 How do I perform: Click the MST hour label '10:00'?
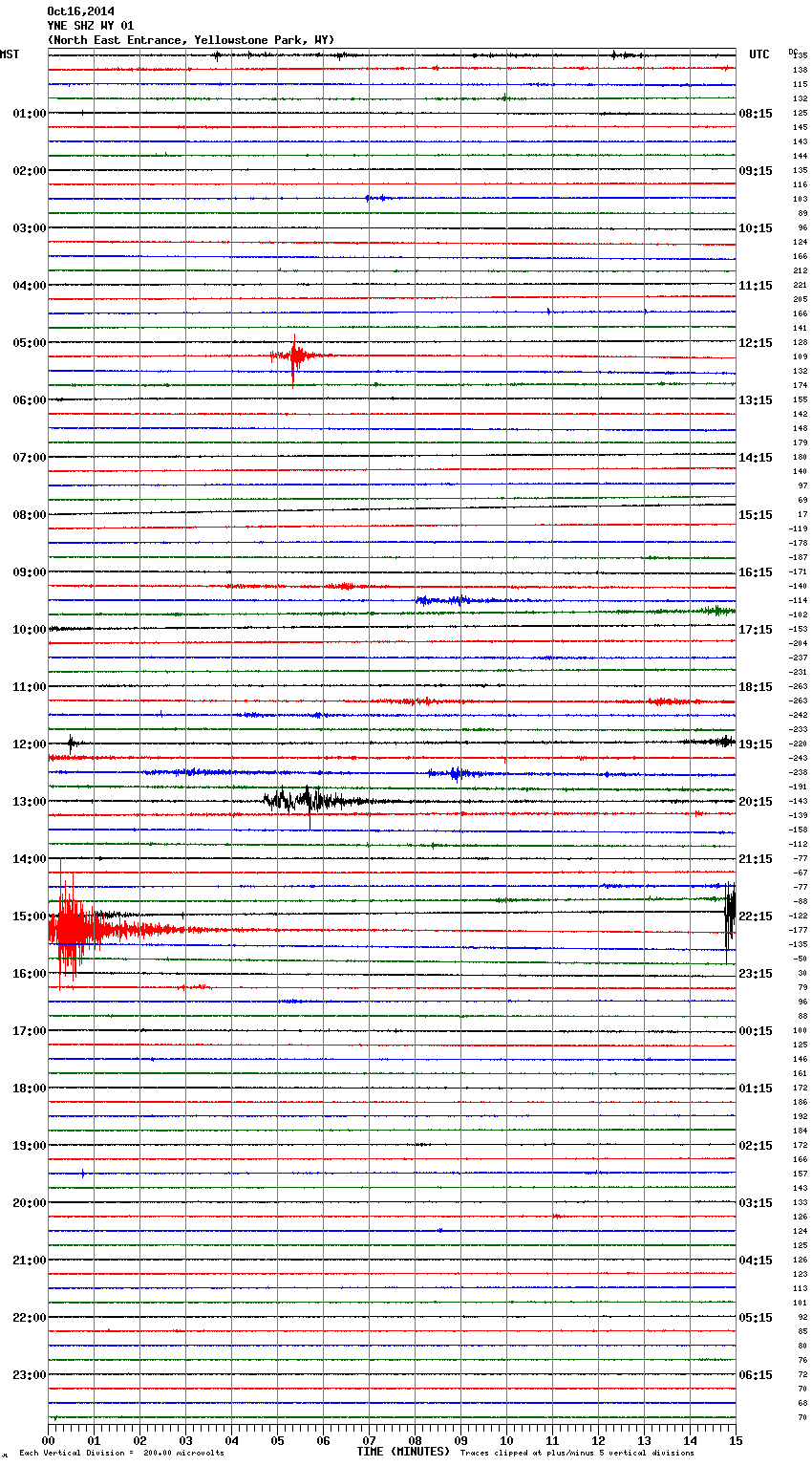pyautogui.click(x=29, y=630)
